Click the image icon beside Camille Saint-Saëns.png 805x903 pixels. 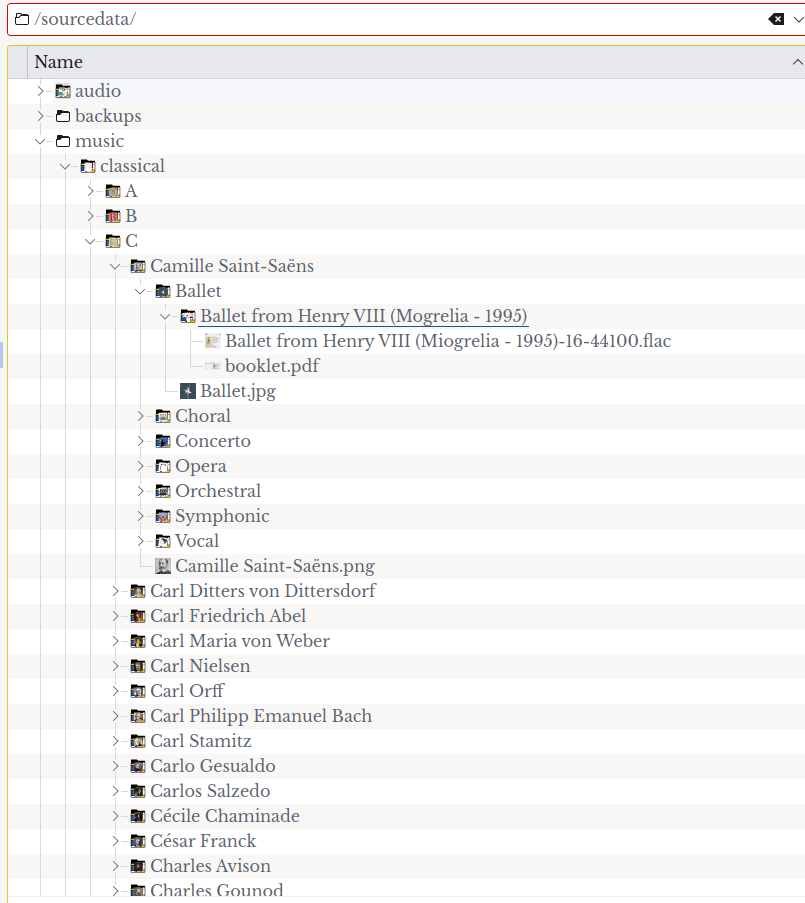[x=162, y=566]
